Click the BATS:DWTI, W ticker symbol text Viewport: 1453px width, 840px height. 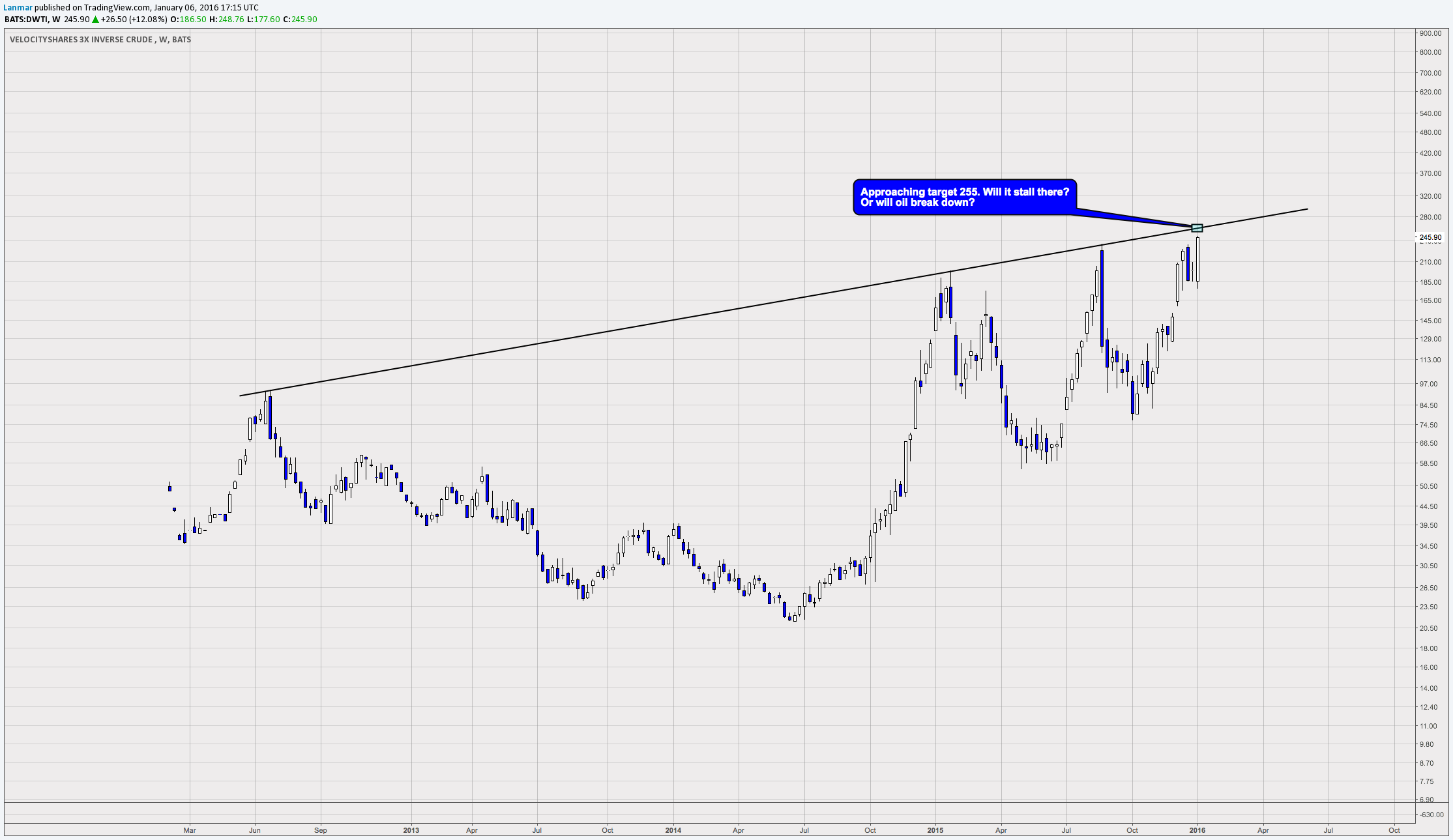(x=33, y=20)
